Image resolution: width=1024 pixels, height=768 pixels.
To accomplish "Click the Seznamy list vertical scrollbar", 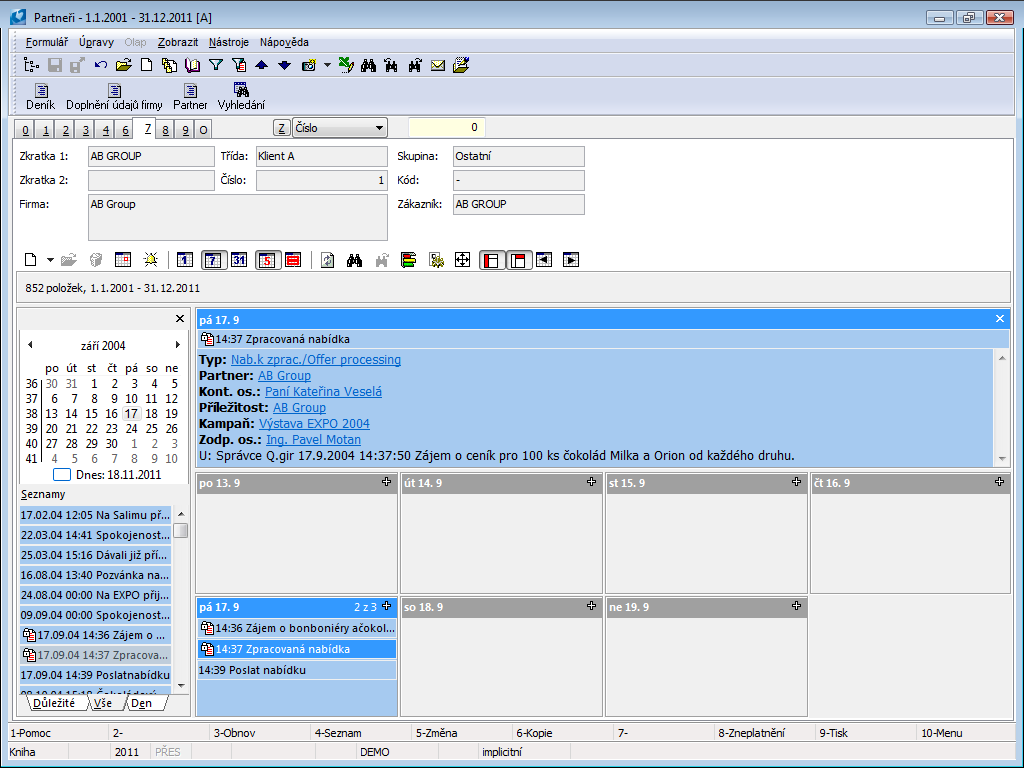I will (x=181, y=600).
